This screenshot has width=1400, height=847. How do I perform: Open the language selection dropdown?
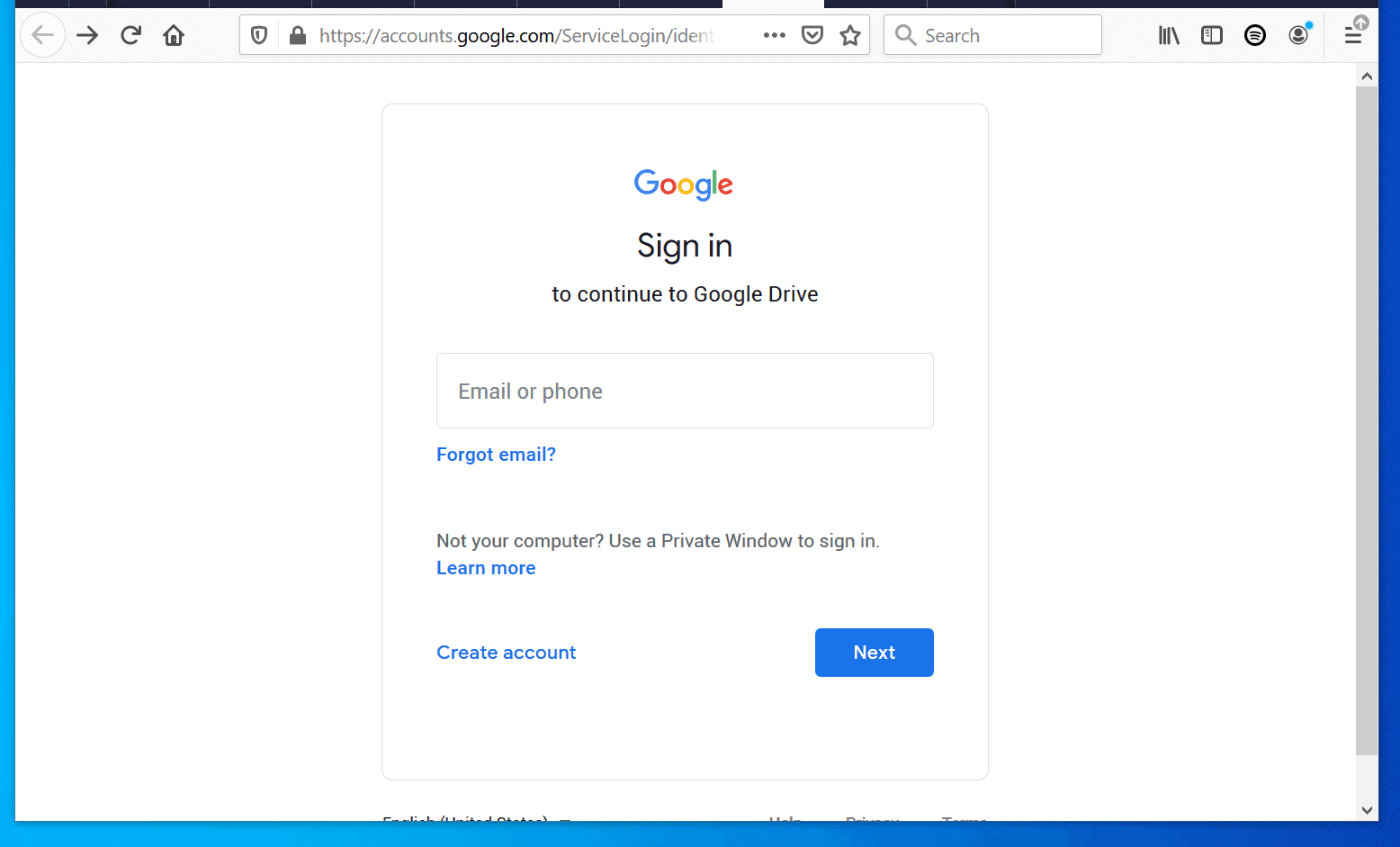(x=472, y=821)
